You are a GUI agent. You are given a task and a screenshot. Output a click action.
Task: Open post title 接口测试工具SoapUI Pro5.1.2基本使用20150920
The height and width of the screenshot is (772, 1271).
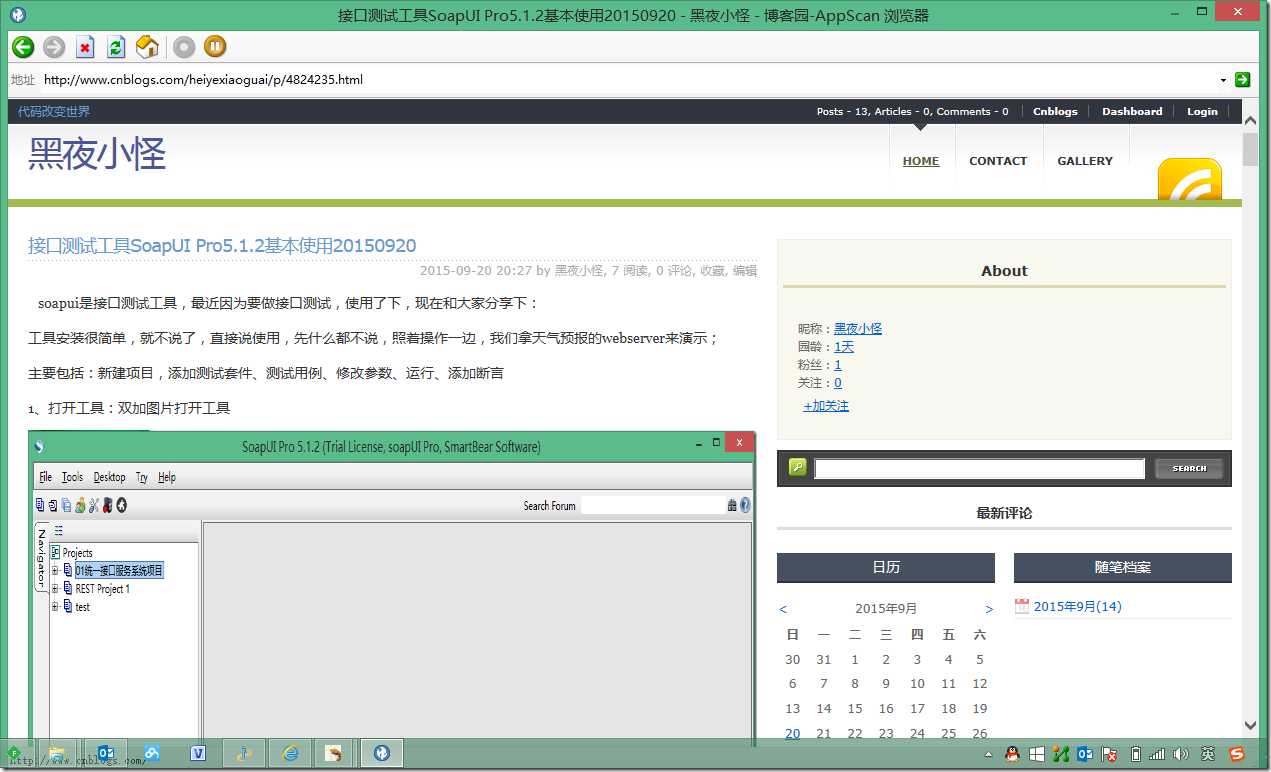point(222,246)
